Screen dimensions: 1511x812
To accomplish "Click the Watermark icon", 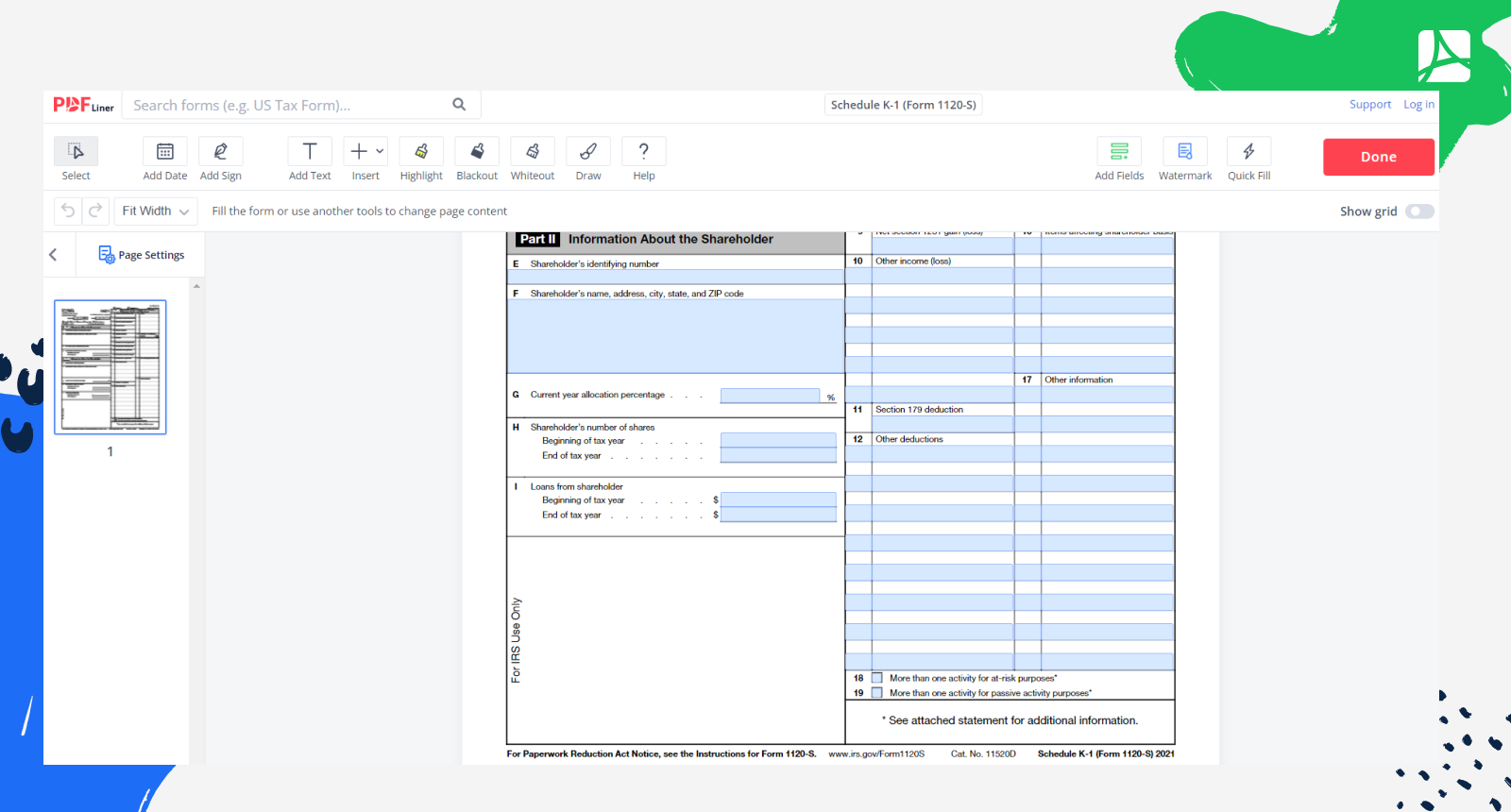I will 1185,152.
